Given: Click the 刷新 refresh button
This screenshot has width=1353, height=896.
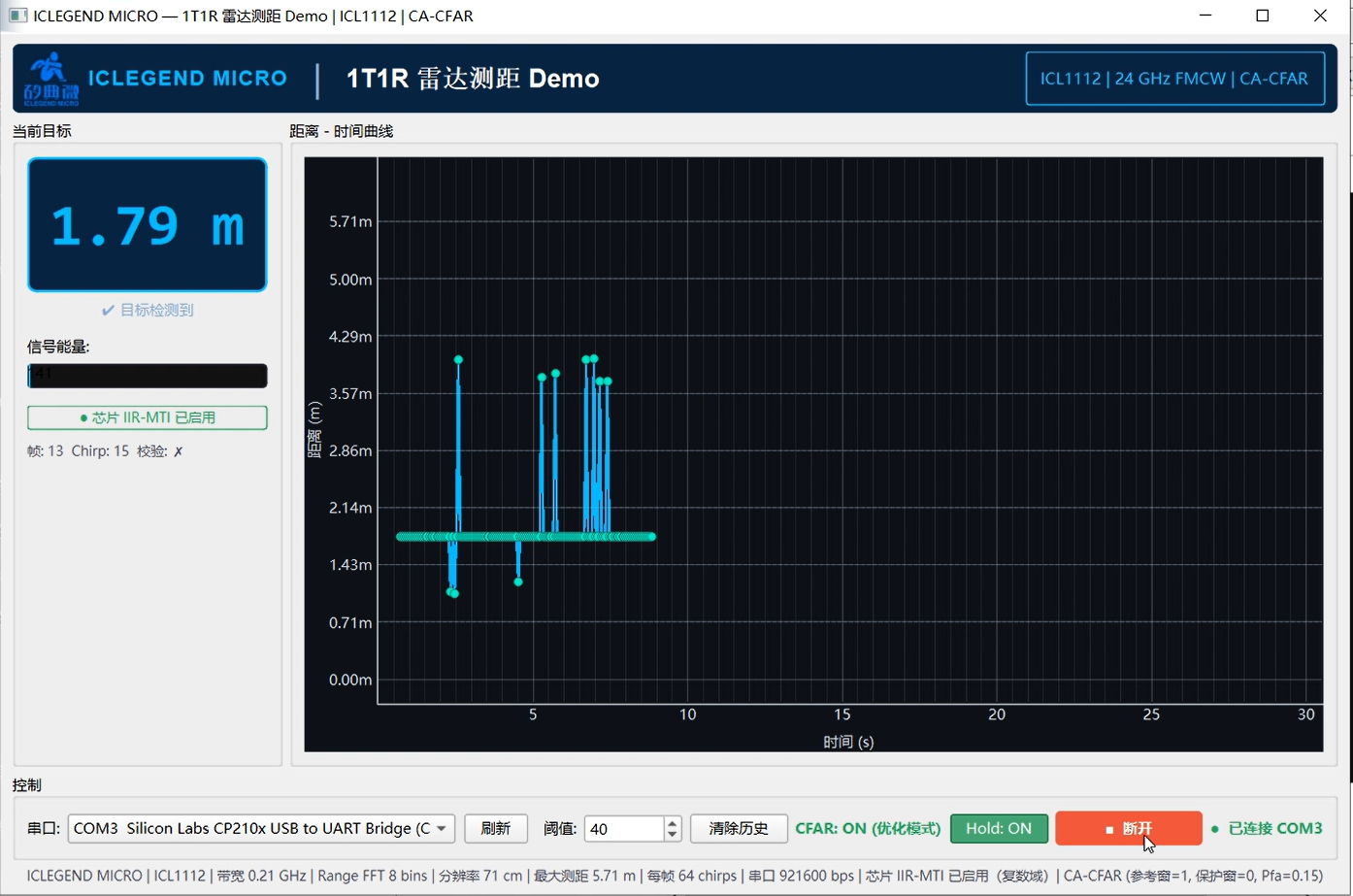Looking at the screenshot, I should [x=496, y=829].
